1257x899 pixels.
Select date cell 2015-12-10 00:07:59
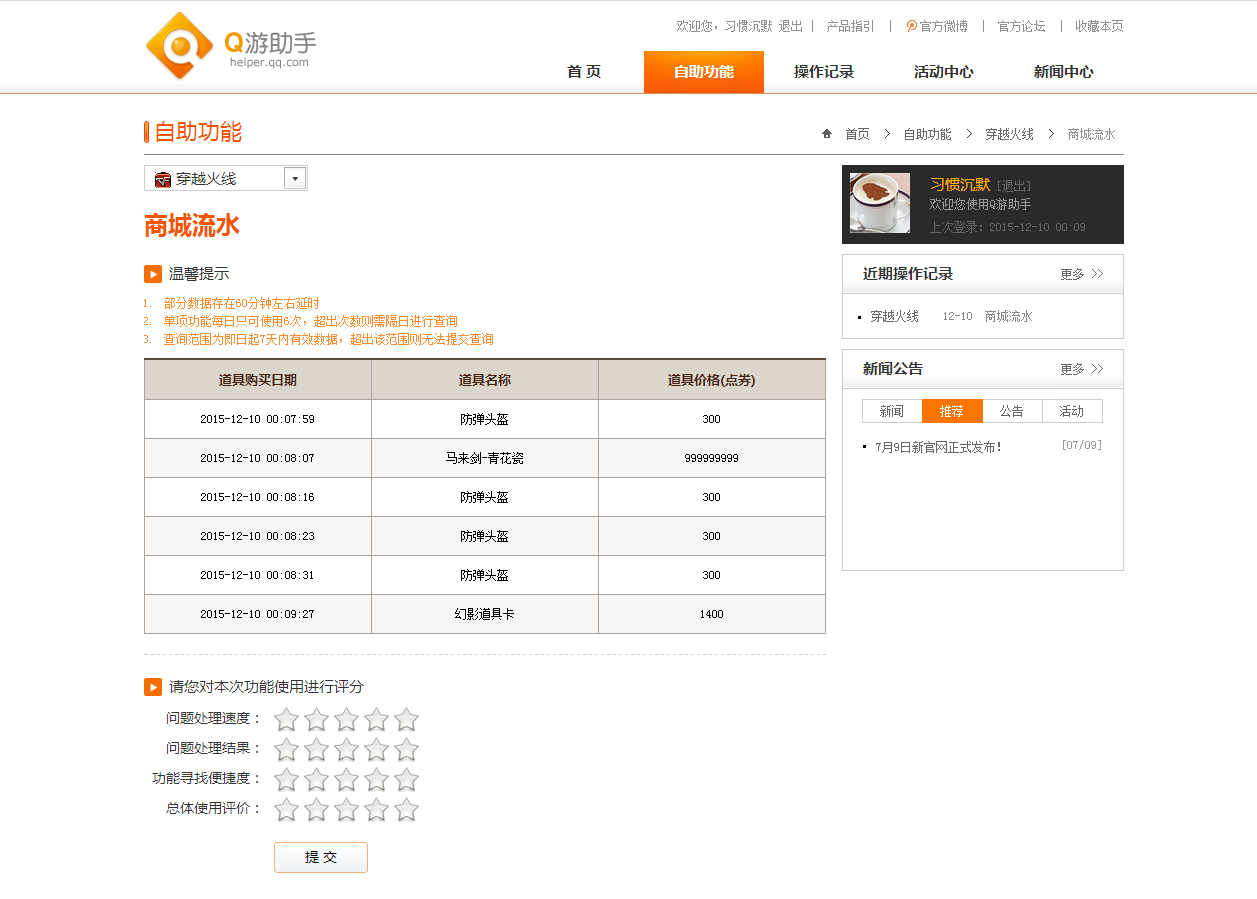pyautogui.click(x=258, y=419)
